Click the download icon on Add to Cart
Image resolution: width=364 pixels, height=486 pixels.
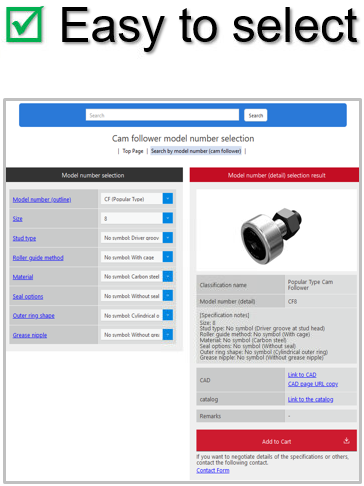(347, 441)
